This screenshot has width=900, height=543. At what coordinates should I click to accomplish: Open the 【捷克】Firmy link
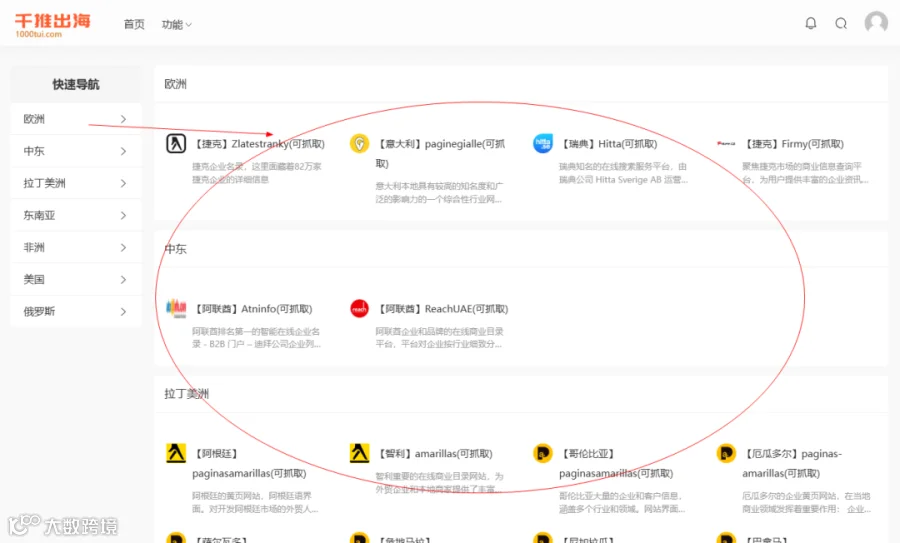[793, 143]
